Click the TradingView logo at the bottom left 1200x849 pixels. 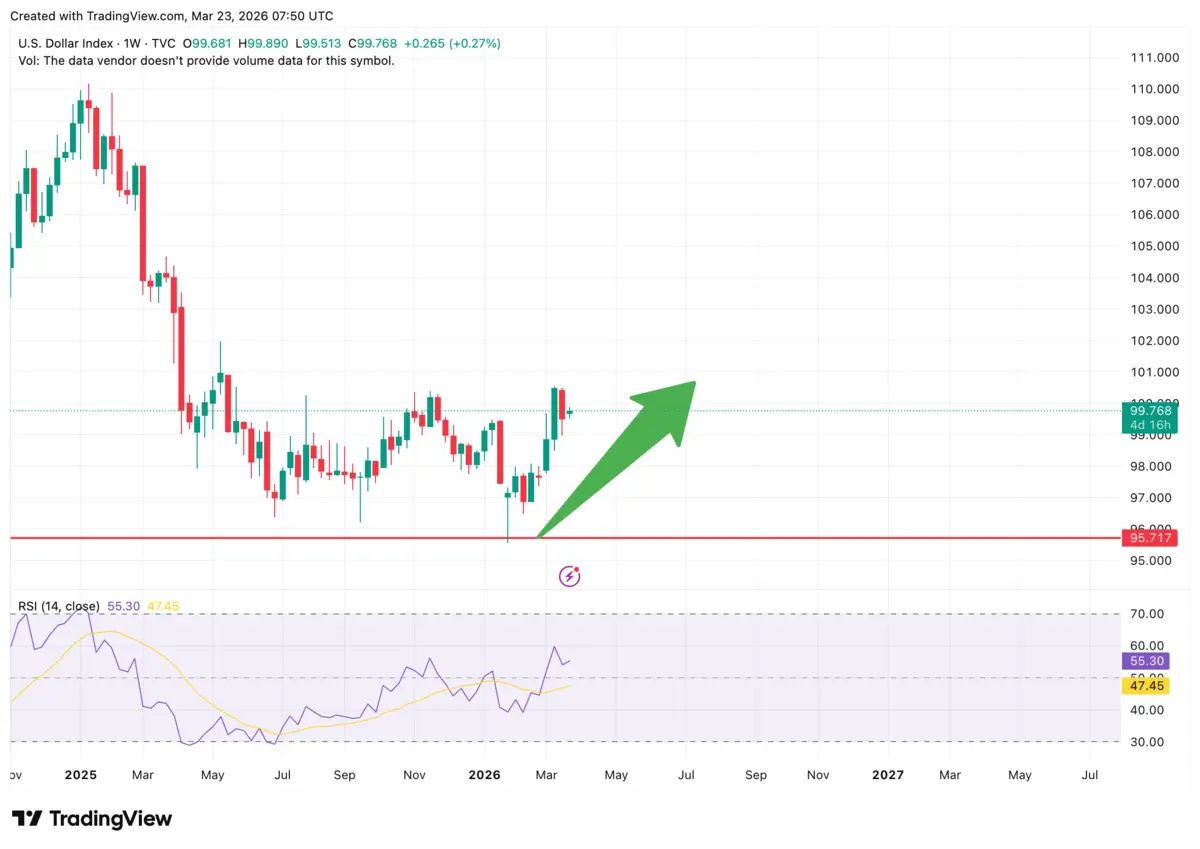coord(90,818)
